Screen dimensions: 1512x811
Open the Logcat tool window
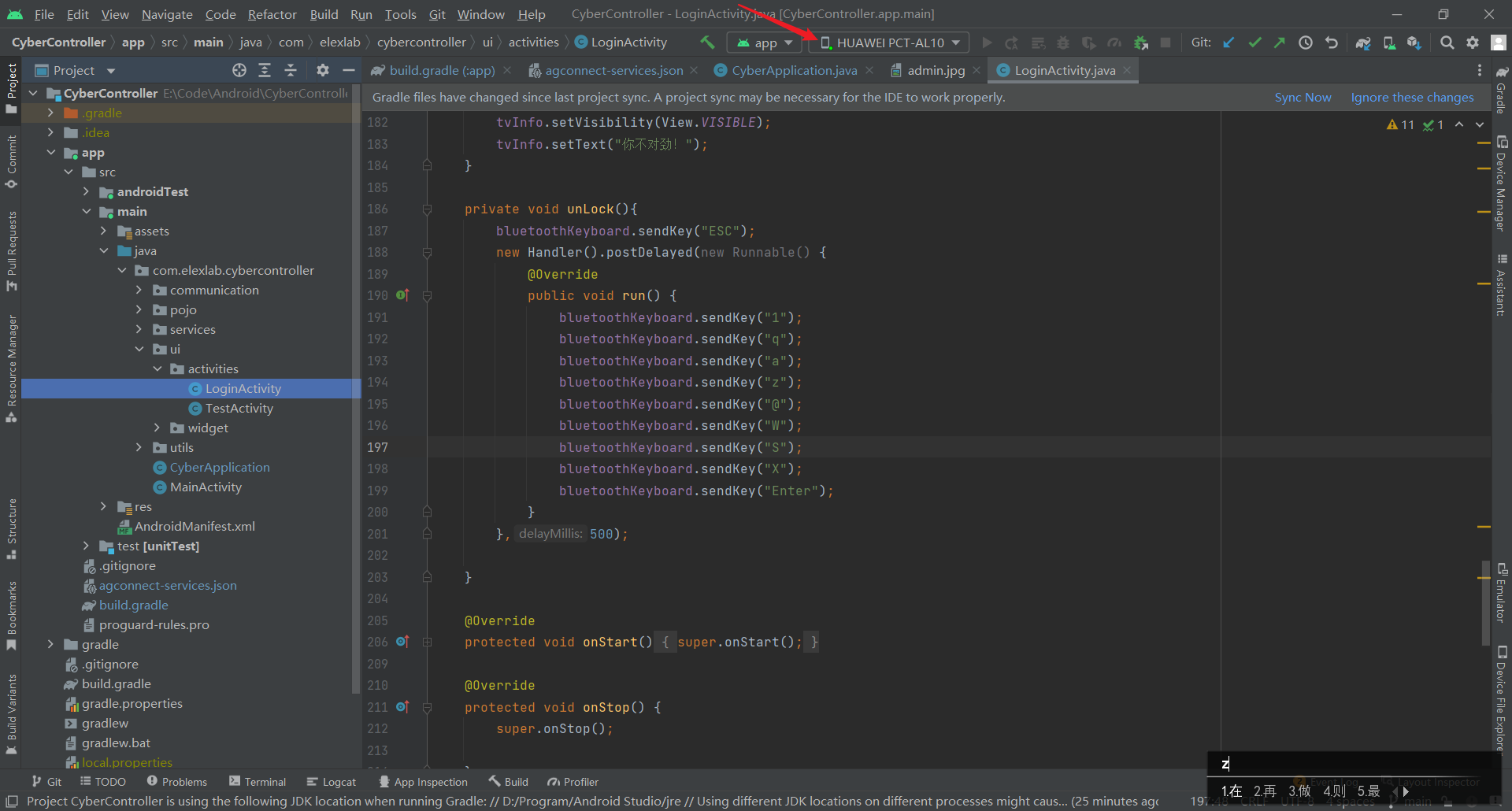(x=332, y=782)
